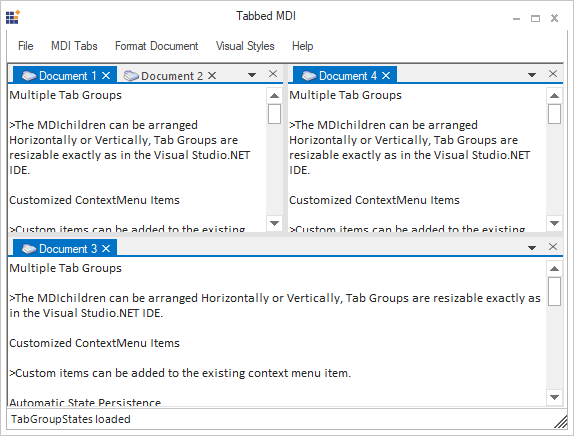Close the Document 3 tab group using the gray X
This screenshot has width=574, height=436.
(x=553, y=247)
